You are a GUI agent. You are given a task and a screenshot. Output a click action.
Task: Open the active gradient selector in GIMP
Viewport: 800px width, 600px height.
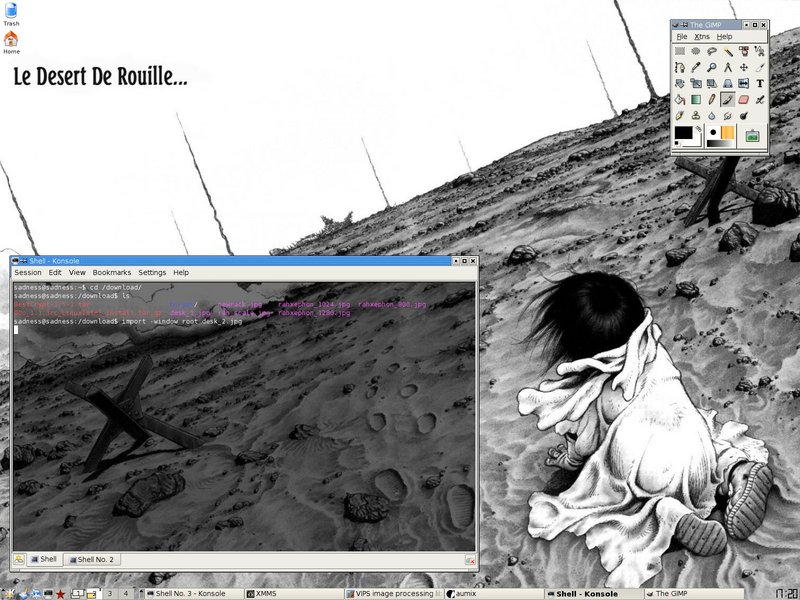[x=720, y=143]
